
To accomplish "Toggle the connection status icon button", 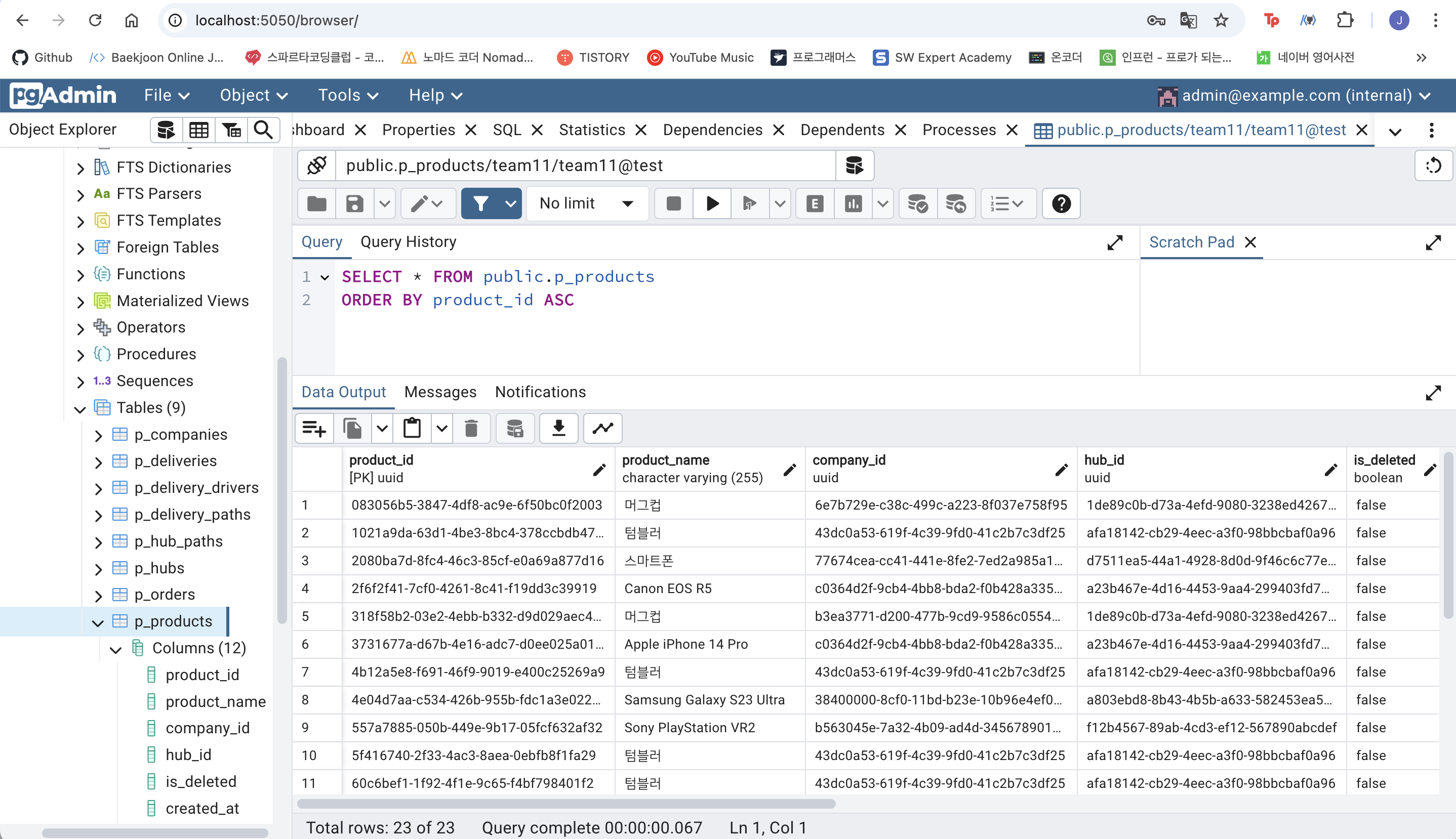I will pyautogui.click(x=316, y=165).
